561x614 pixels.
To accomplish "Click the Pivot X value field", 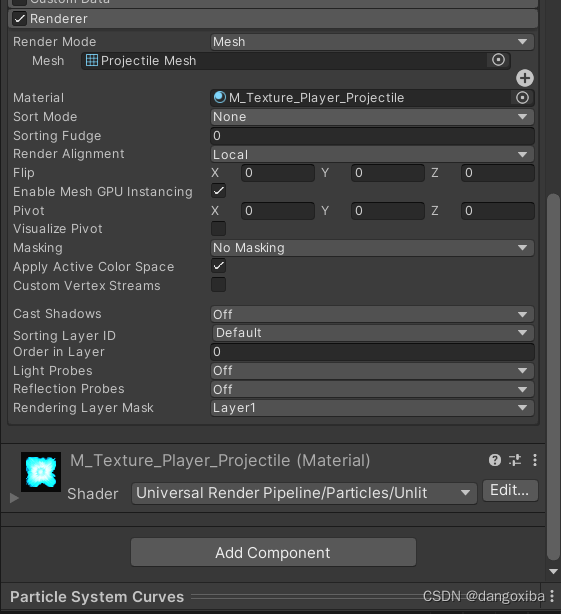I will (278, 211).
